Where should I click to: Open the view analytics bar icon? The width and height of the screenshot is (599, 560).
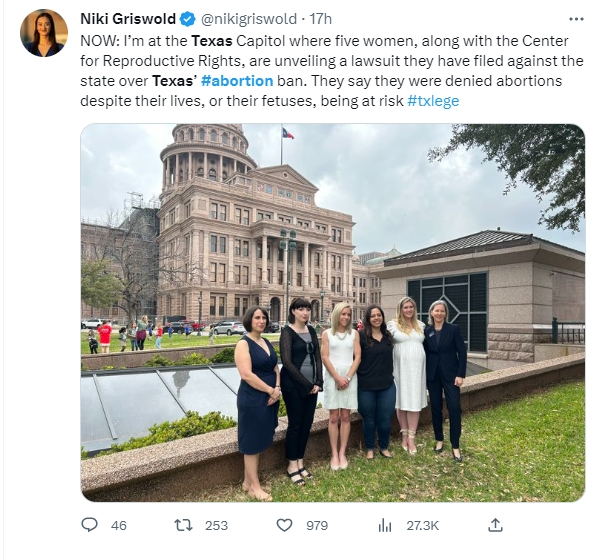pos(385,526)
